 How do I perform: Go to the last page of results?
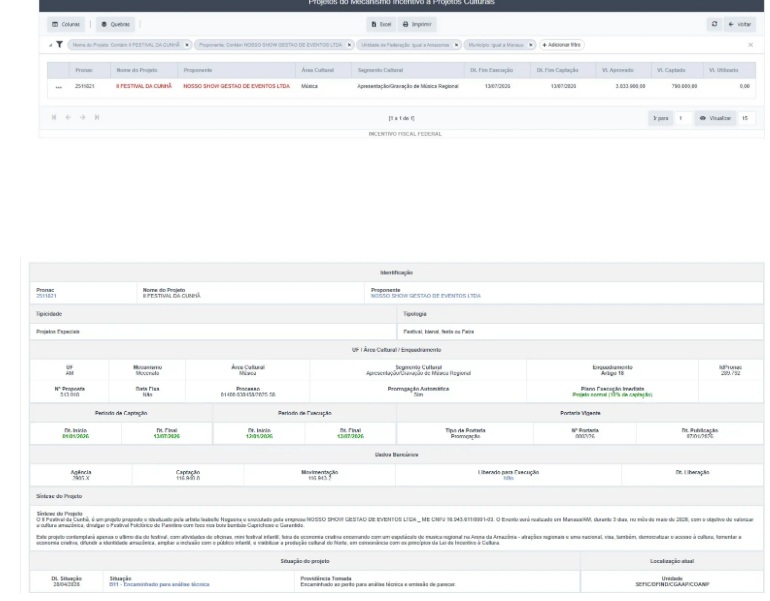(x=97, y=118)
